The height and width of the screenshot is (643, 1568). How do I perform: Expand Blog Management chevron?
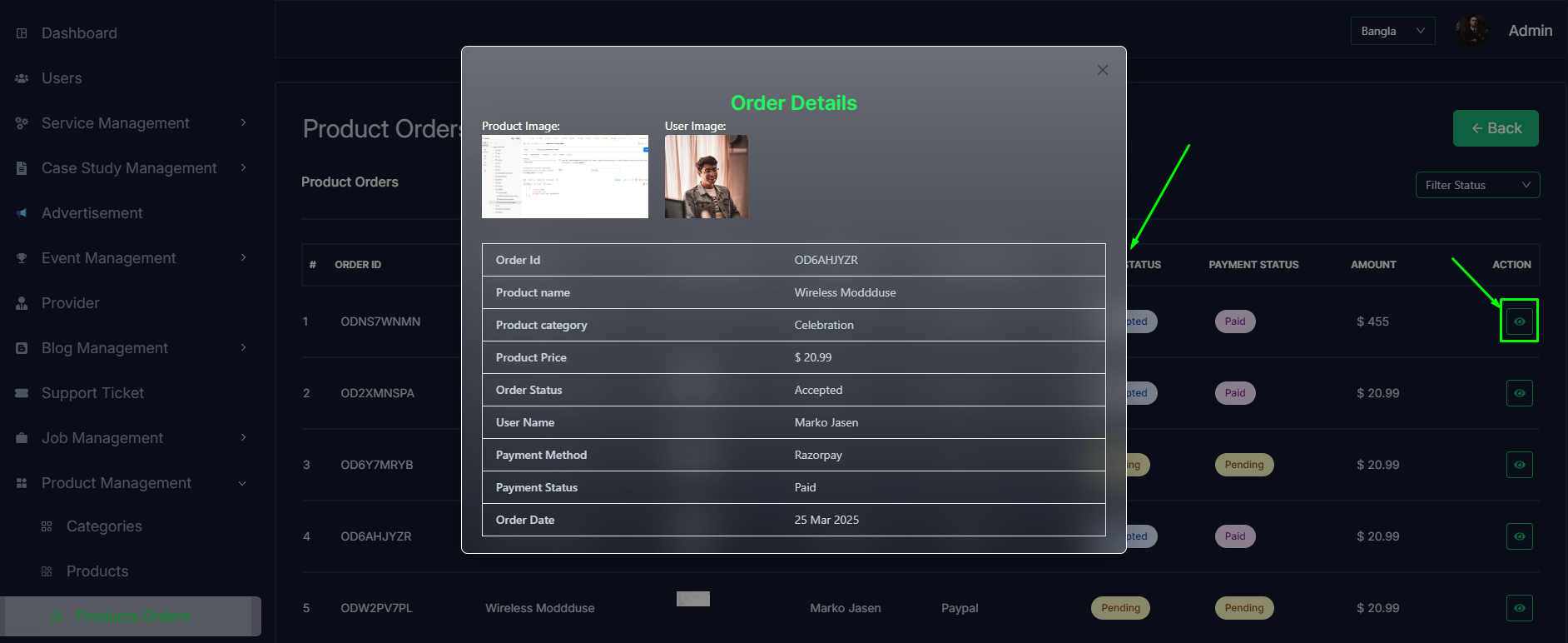pyautogui.click(x=244, y=348)
